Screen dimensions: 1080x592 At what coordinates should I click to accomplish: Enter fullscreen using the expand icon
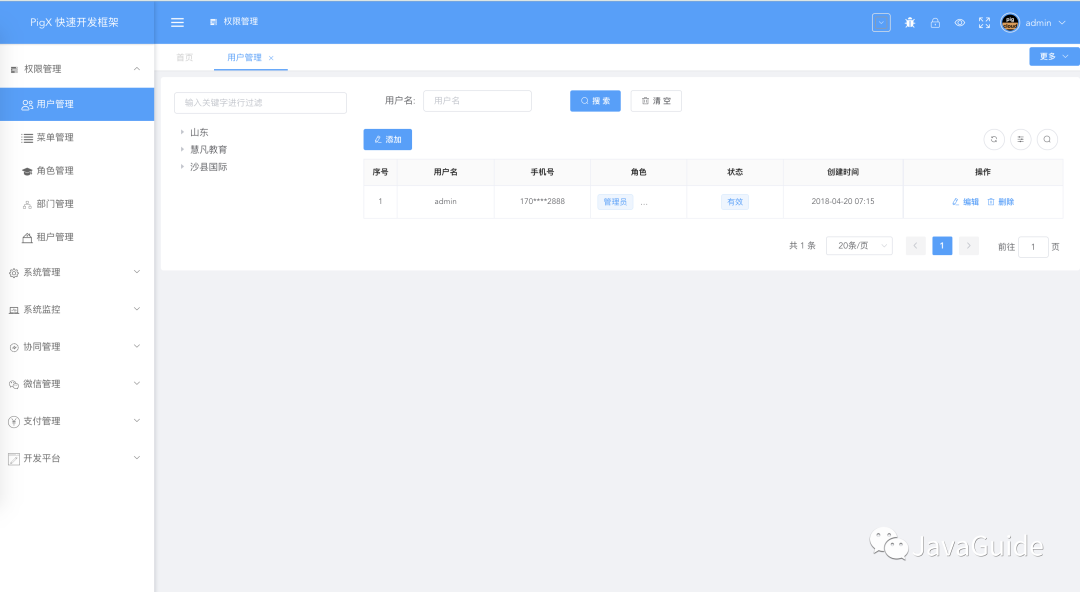coord(983,22)
